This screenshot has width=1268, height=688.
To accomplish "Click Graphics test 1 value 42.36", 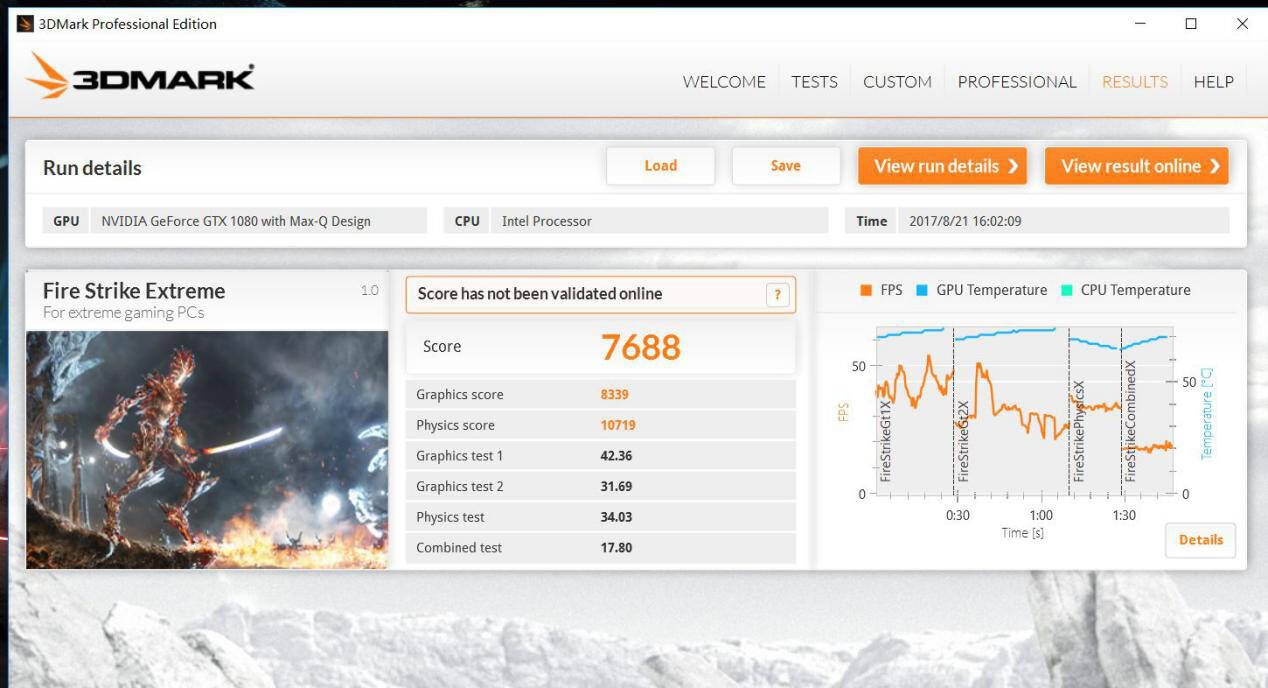I will 616,456.
